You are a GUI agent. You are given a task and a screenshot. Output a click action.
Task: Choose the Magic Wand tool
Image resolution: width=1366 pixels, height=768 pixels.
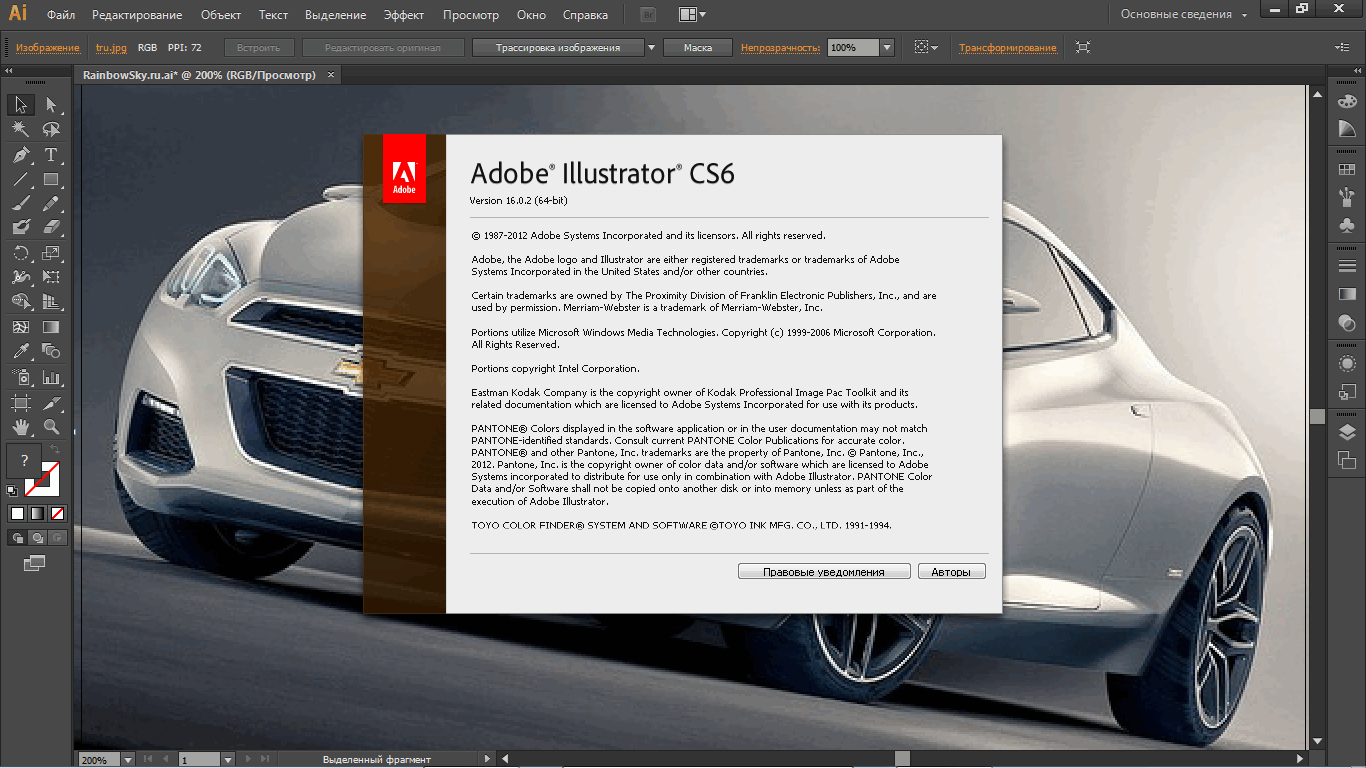click(x=21, y=130)
